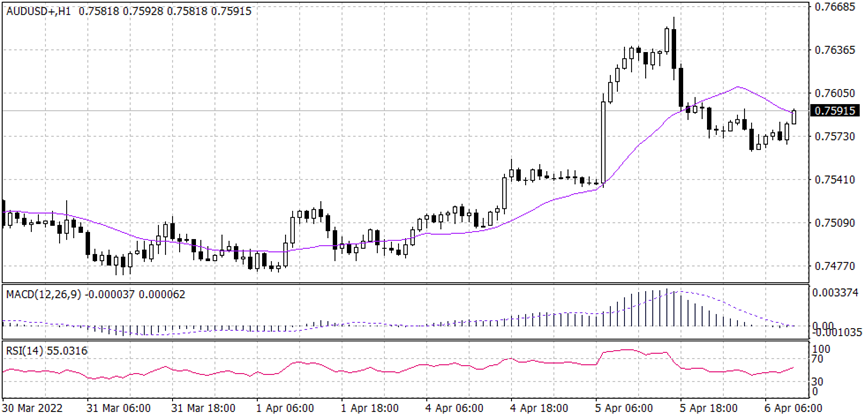Select the 0.75410 price axis label
Viewport: 865px width, 419px height.
click(835, 180)
